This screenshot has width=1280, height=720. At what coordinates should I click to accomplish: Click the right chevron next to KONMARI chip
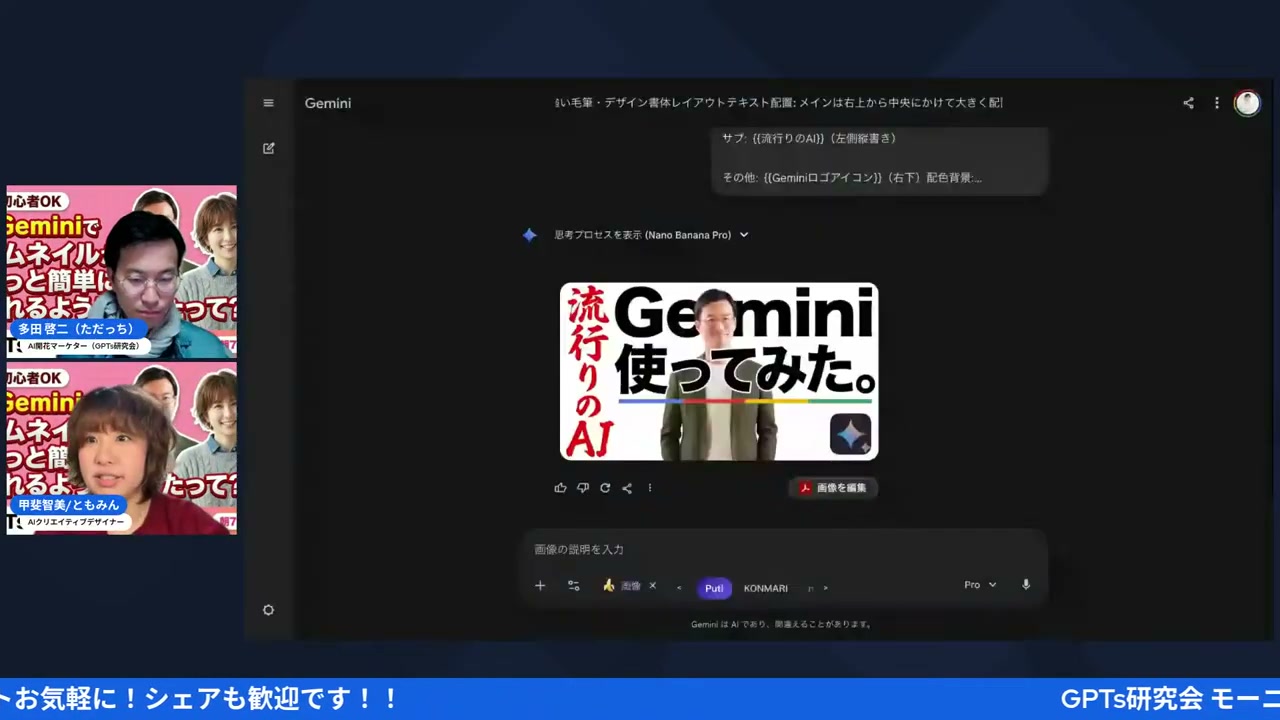(824, 588)
